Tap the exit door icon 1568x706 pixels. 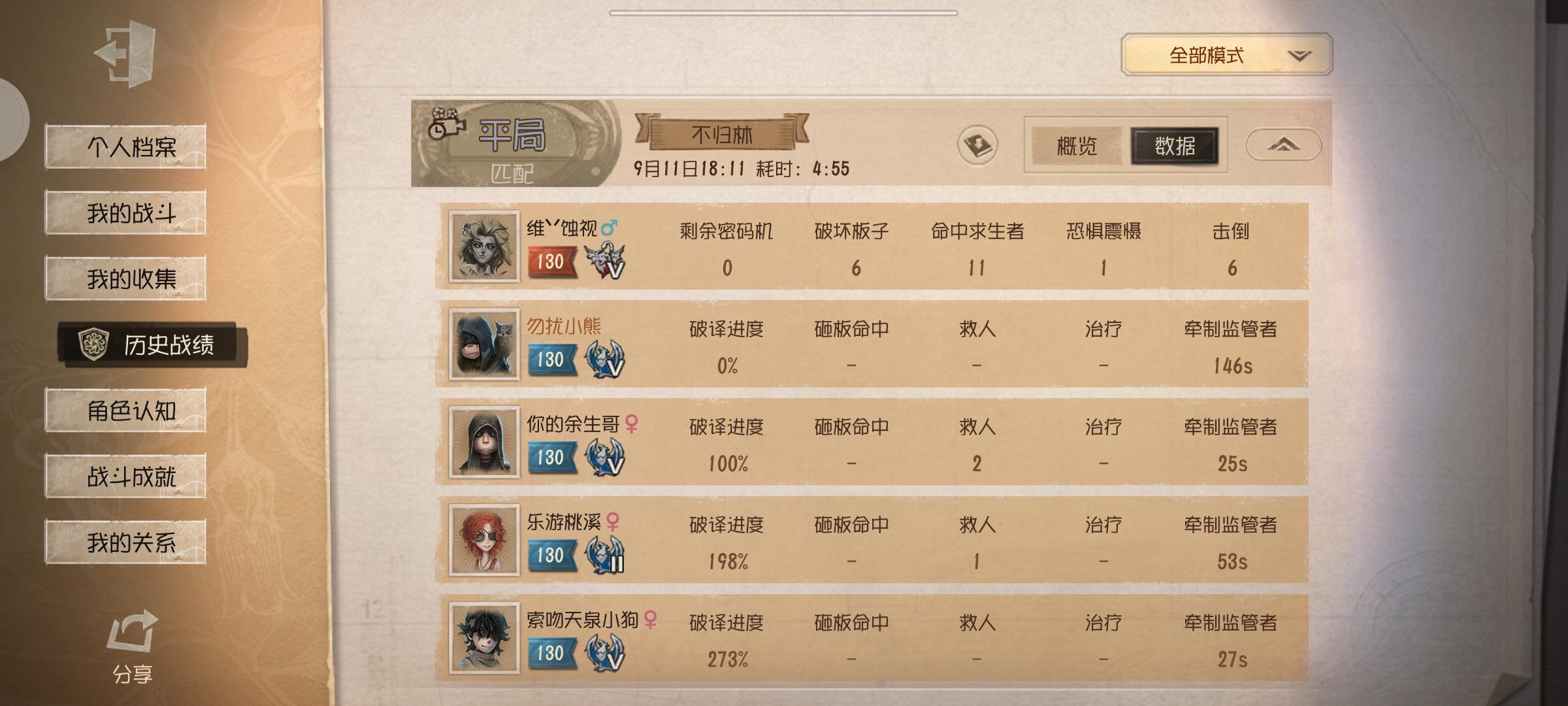point(125,54)
